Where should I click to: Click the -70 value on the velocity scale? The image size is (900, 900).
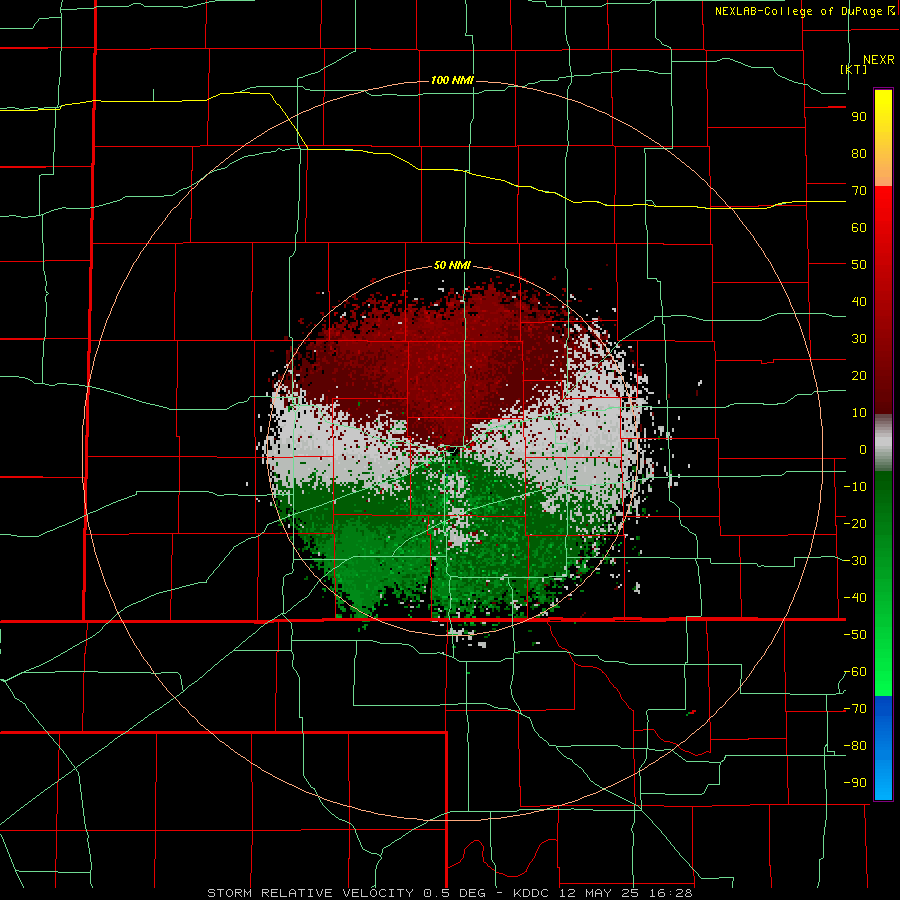tap(855, 709)
